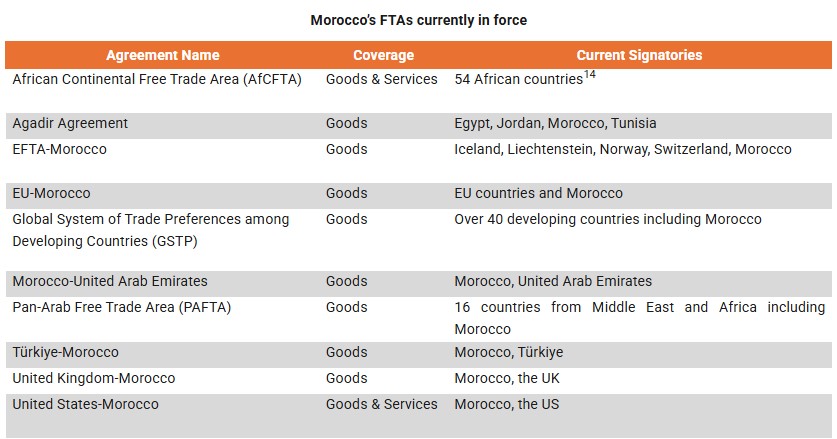
Task: Click the Current Signatories column header
Action: pos(639,55)
